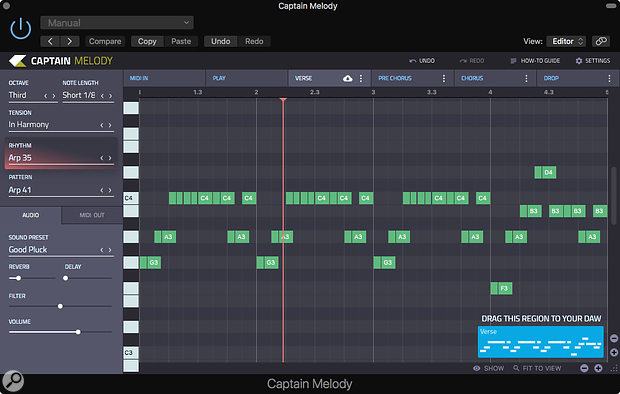
Task: Zoom out horizontally with minus icon
Action: (584, 368)
